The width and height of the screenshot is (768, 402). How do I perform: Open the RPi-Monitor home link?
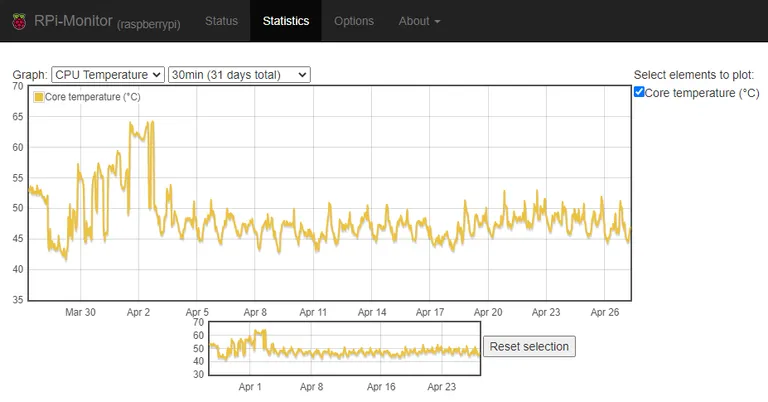pos(73,21)
